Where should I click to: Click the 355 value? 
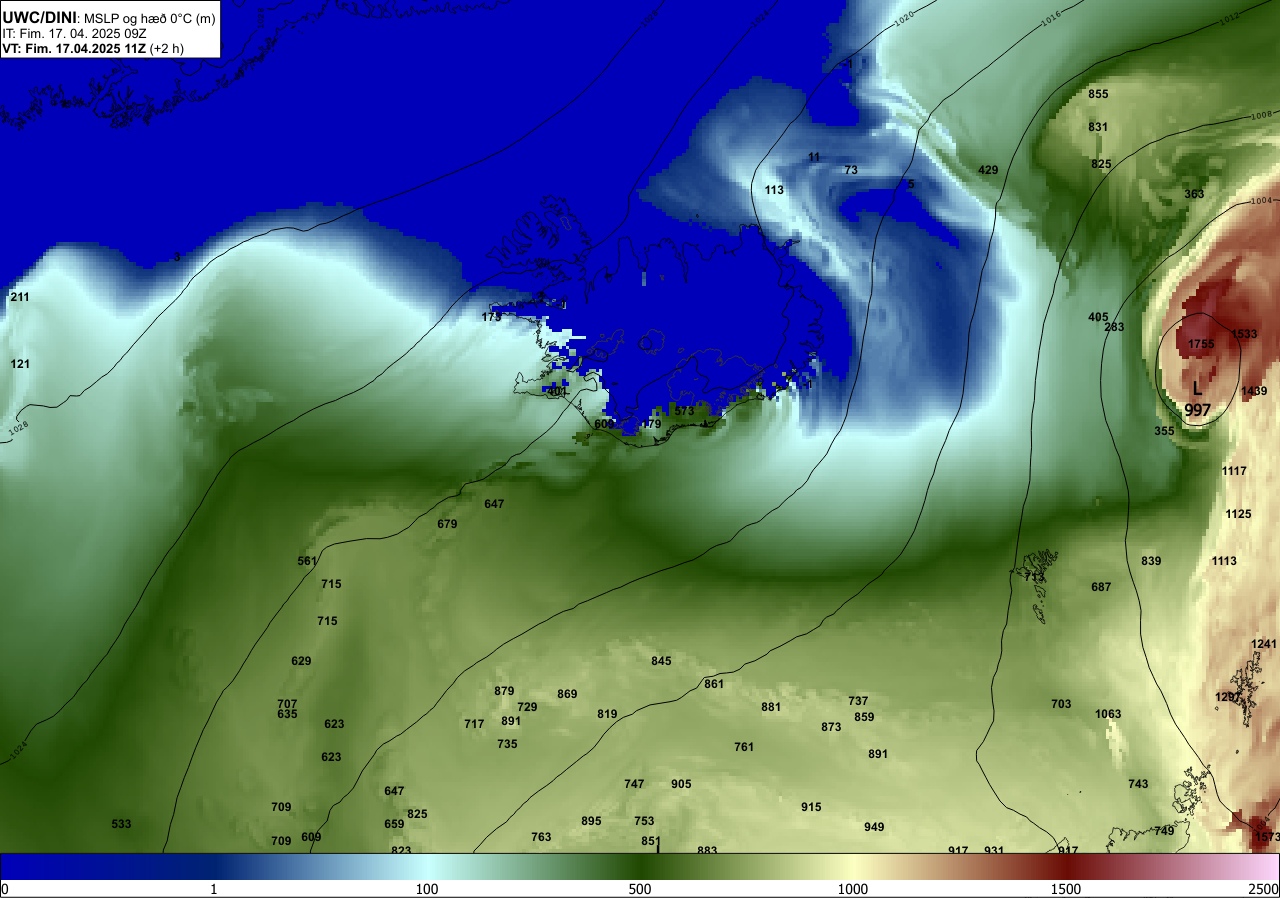pyautogui.click(x=1164, y=431)
